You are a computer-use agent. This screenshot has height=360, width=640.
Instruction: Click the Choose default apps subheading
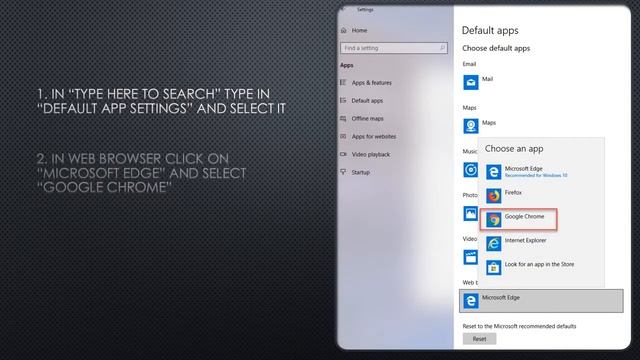point(496,48)
